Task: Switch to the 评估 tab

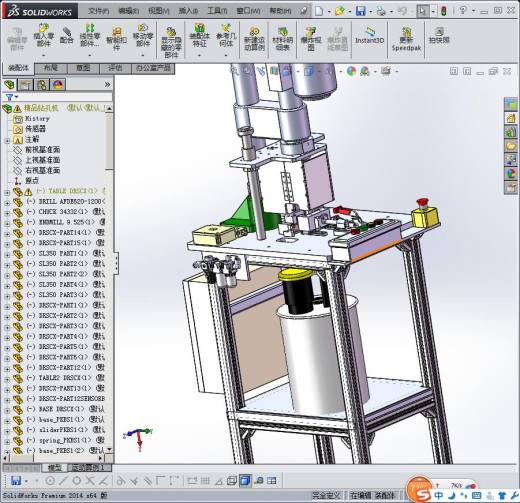Action: coord(115,68)
